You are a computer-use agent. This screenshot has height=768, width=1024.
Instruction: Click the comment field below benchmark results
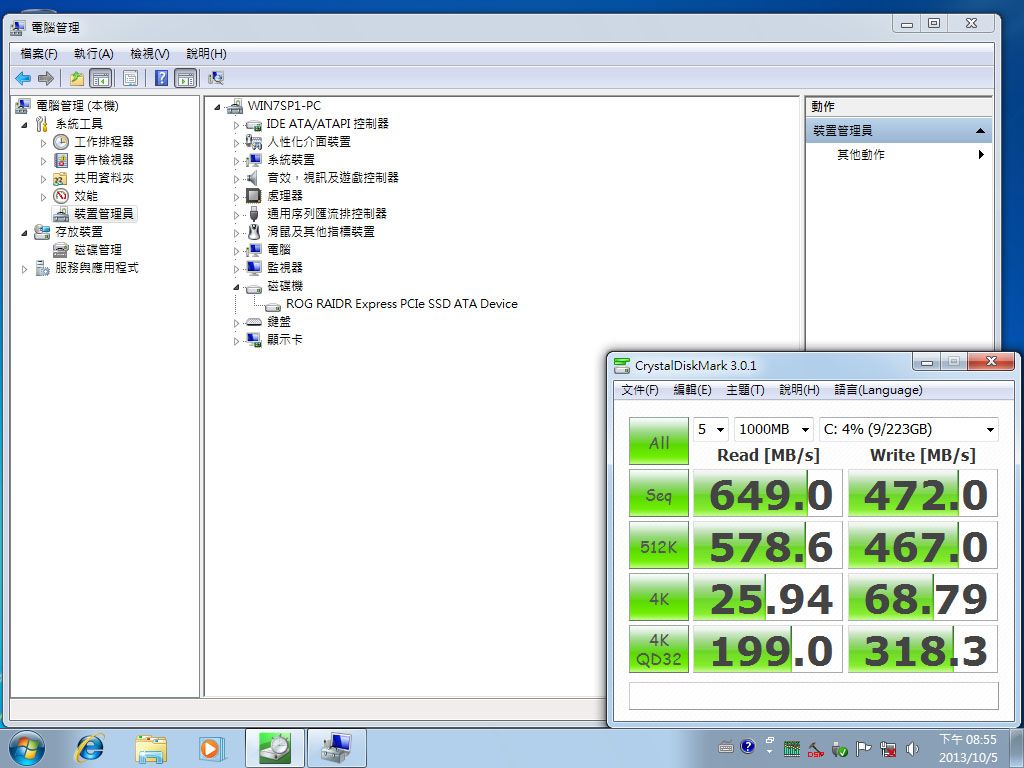[814, 696]
